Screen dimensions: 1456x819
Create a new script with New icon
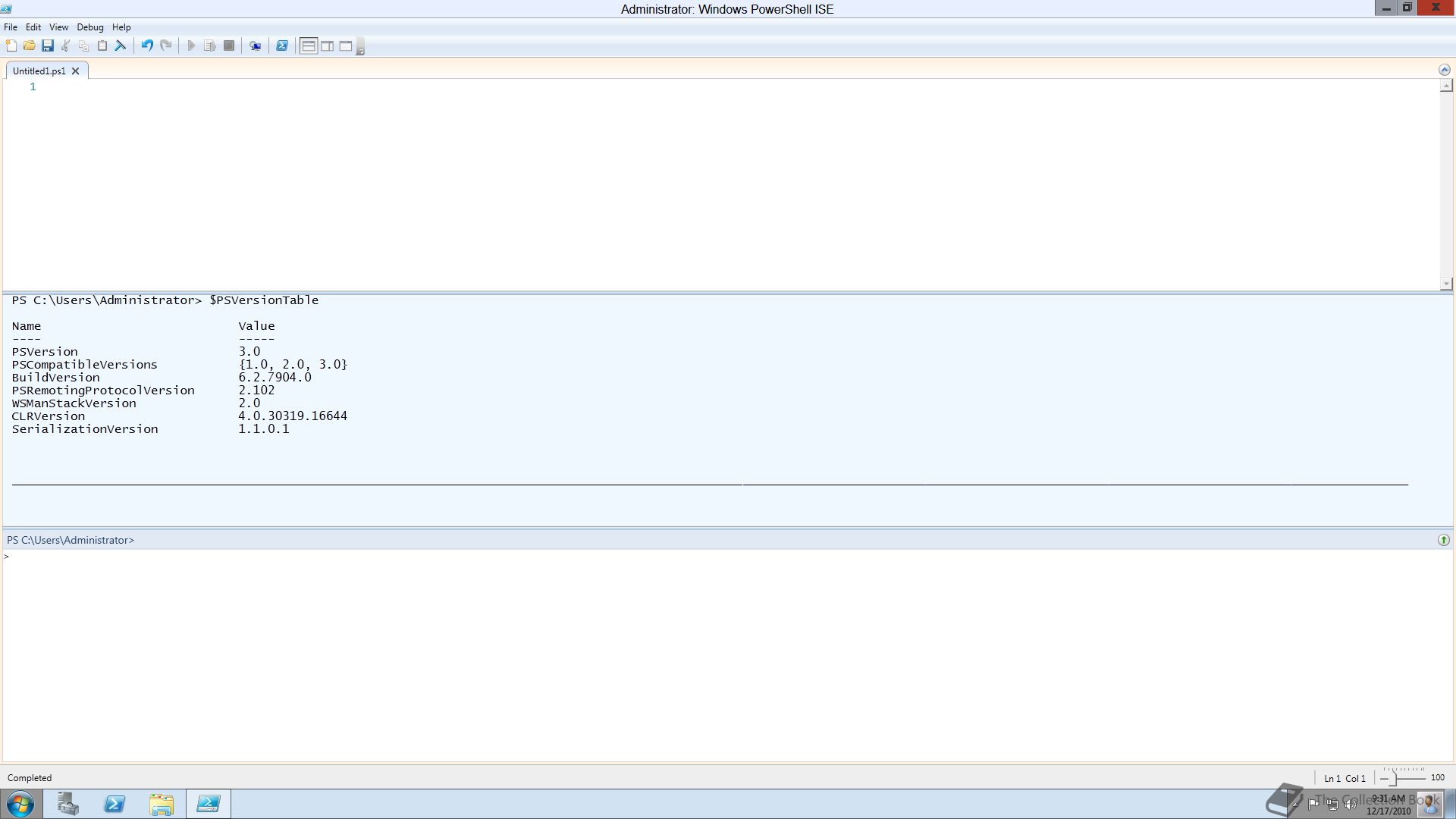click(11, 46)
